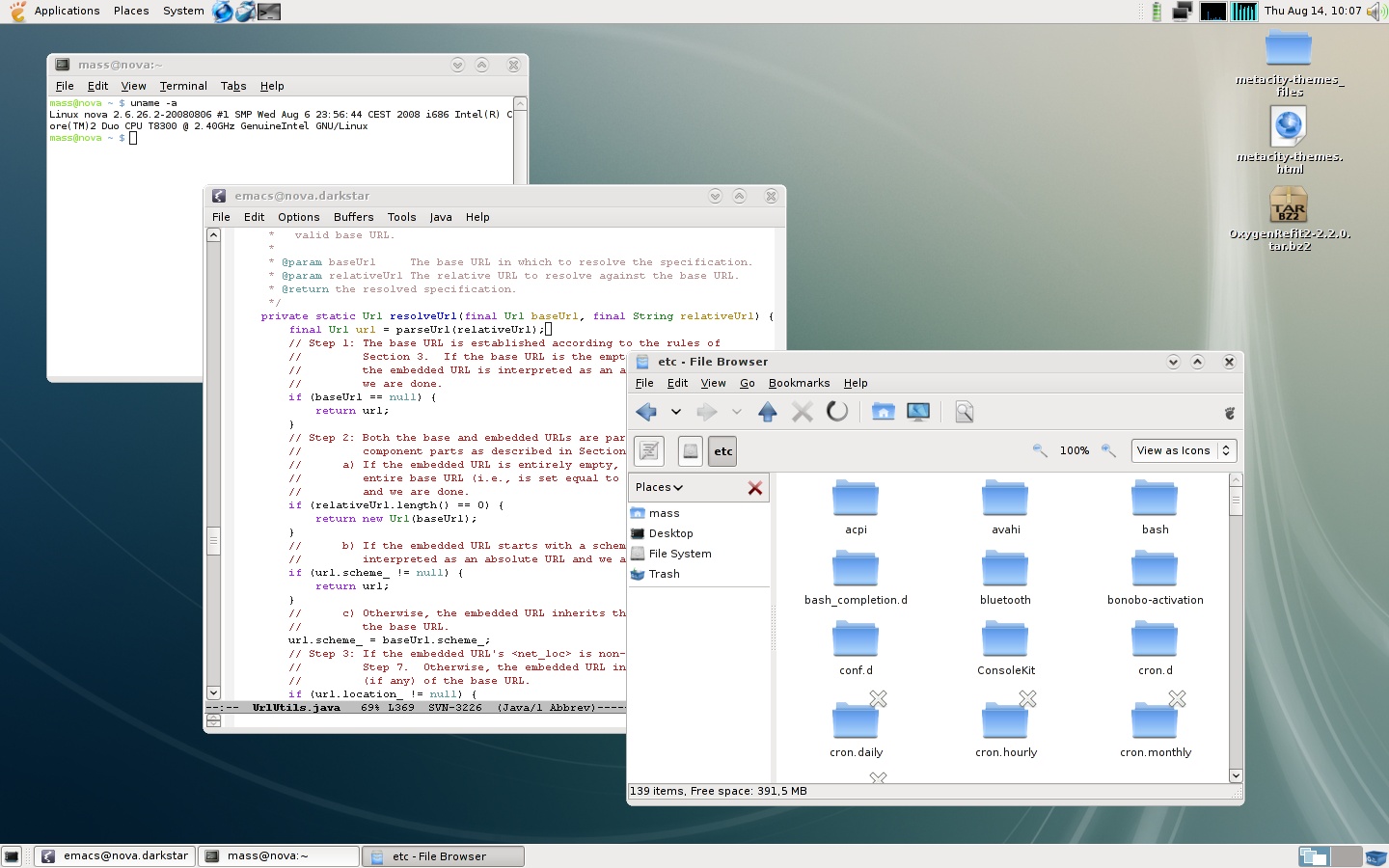The image size is (1389, 868).
Task: Select metacity-themes.html desktop file
Action: 1290,140
